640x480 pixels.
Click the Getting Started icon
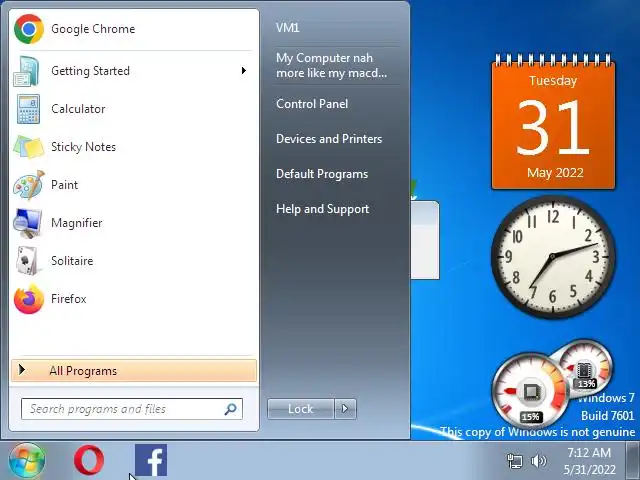[x=27, y=71]
